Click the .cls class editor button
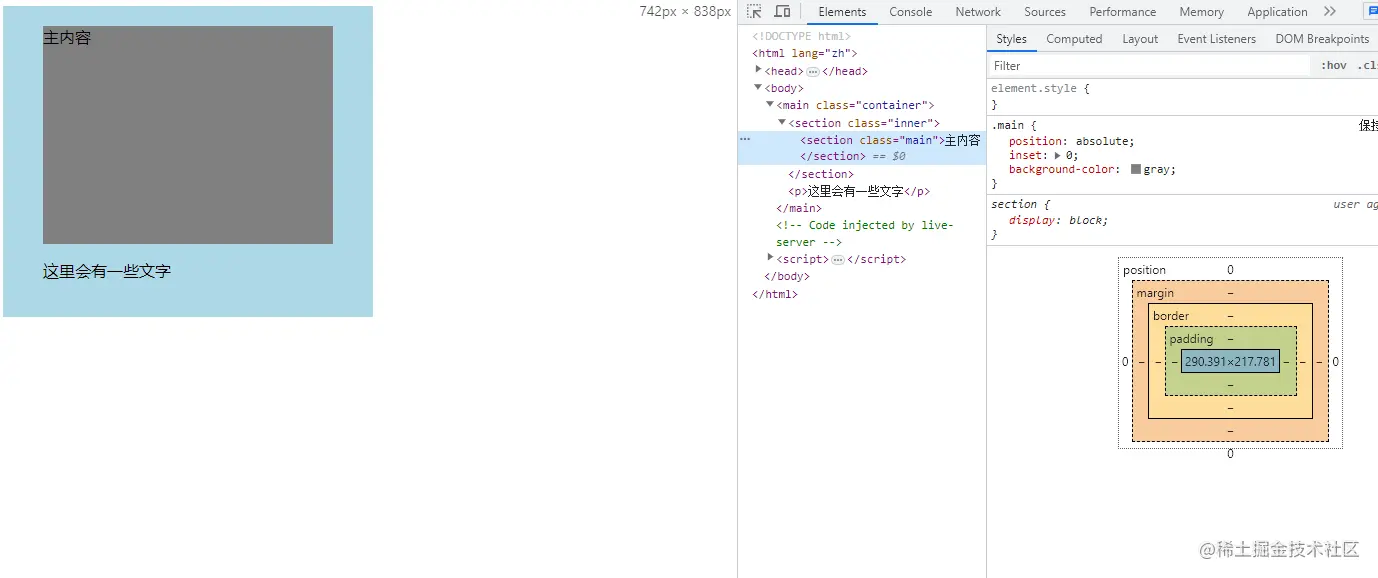 click(x=1367, y=66)
